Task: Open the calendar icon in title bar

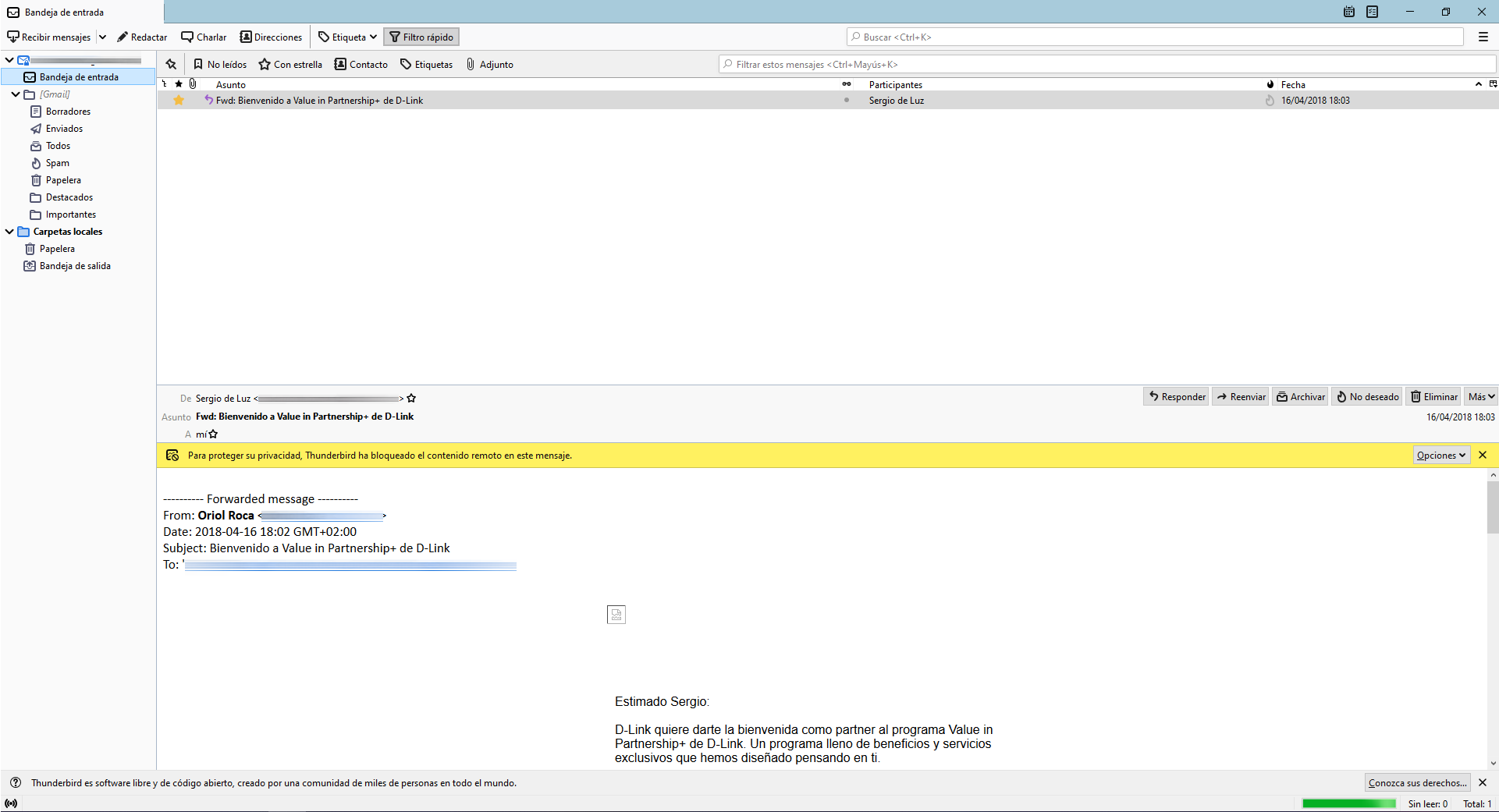Action: click(x=1349, y=12)
